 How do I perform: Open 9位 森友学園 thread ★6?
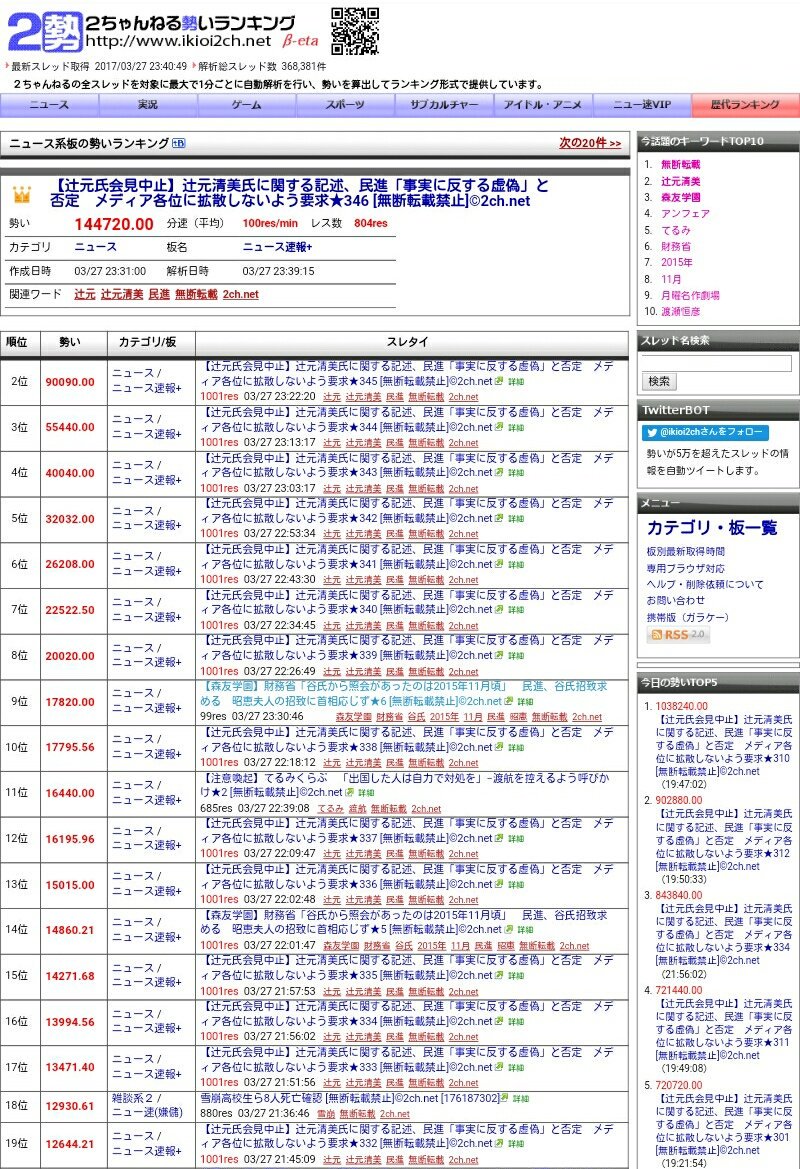point(403,693)
